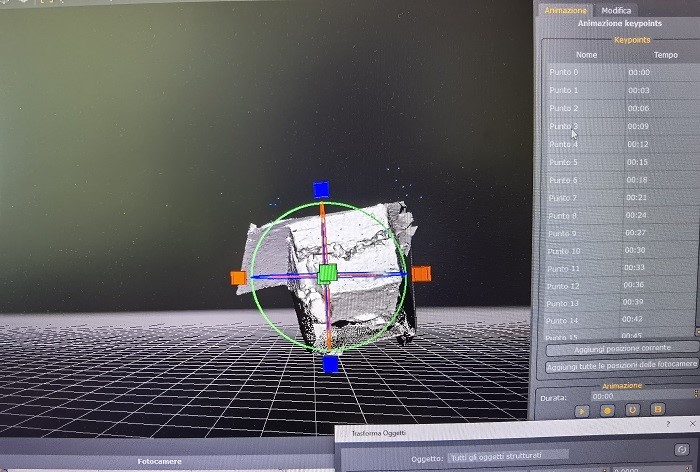Click the refresh icon in Trasforma Oggetti
This screenshot has height=472, width=700.
coord(681,451)
